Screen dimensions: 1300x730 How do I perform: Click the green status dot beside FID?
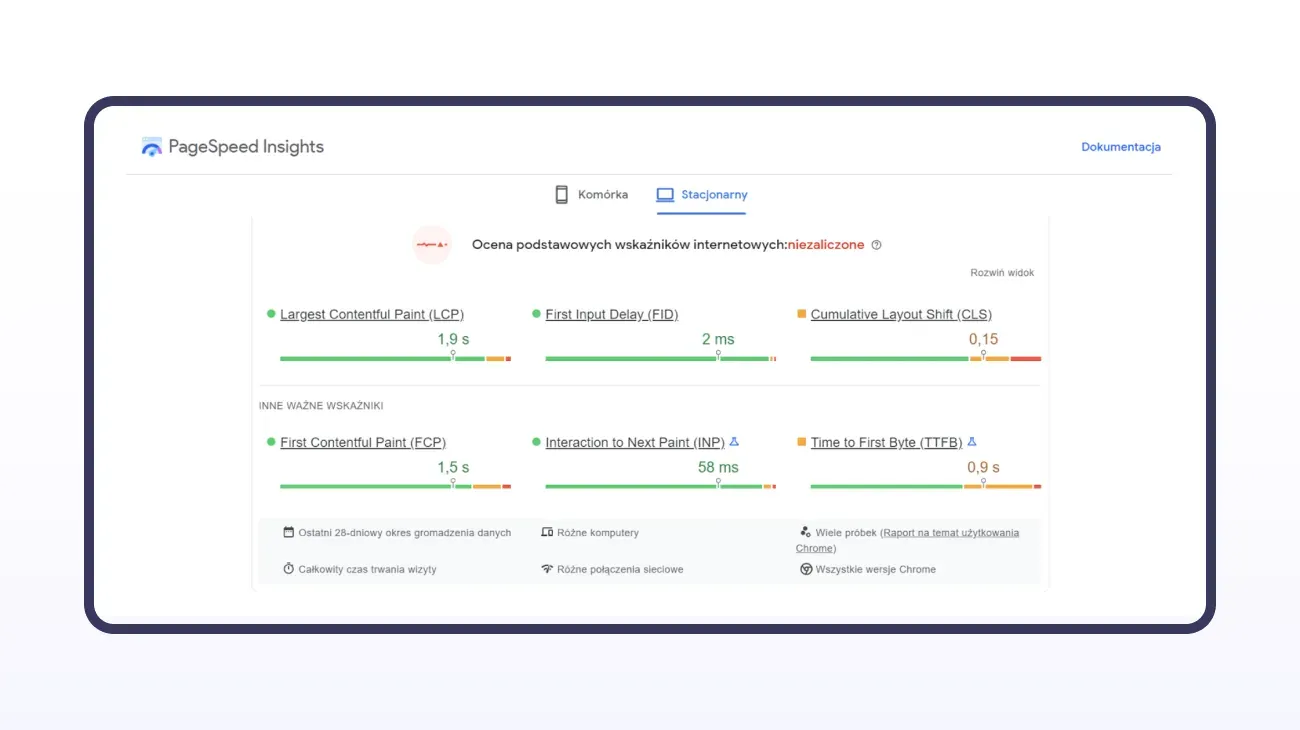(x=536, y=314)
